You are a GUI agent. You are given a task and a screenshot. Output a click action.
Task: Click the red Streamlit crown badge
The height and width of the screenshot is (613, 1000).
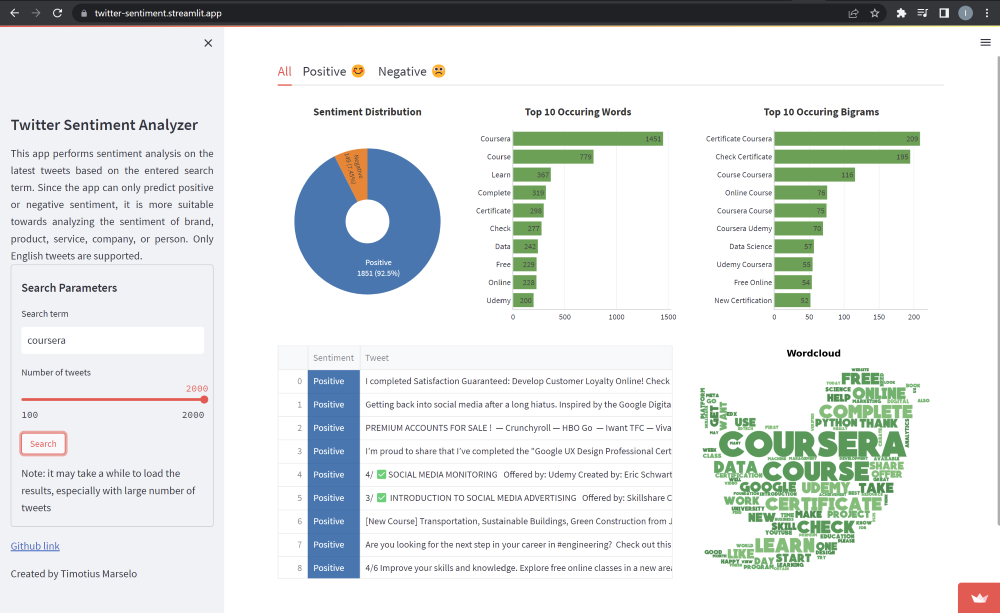tap(979, 598)
